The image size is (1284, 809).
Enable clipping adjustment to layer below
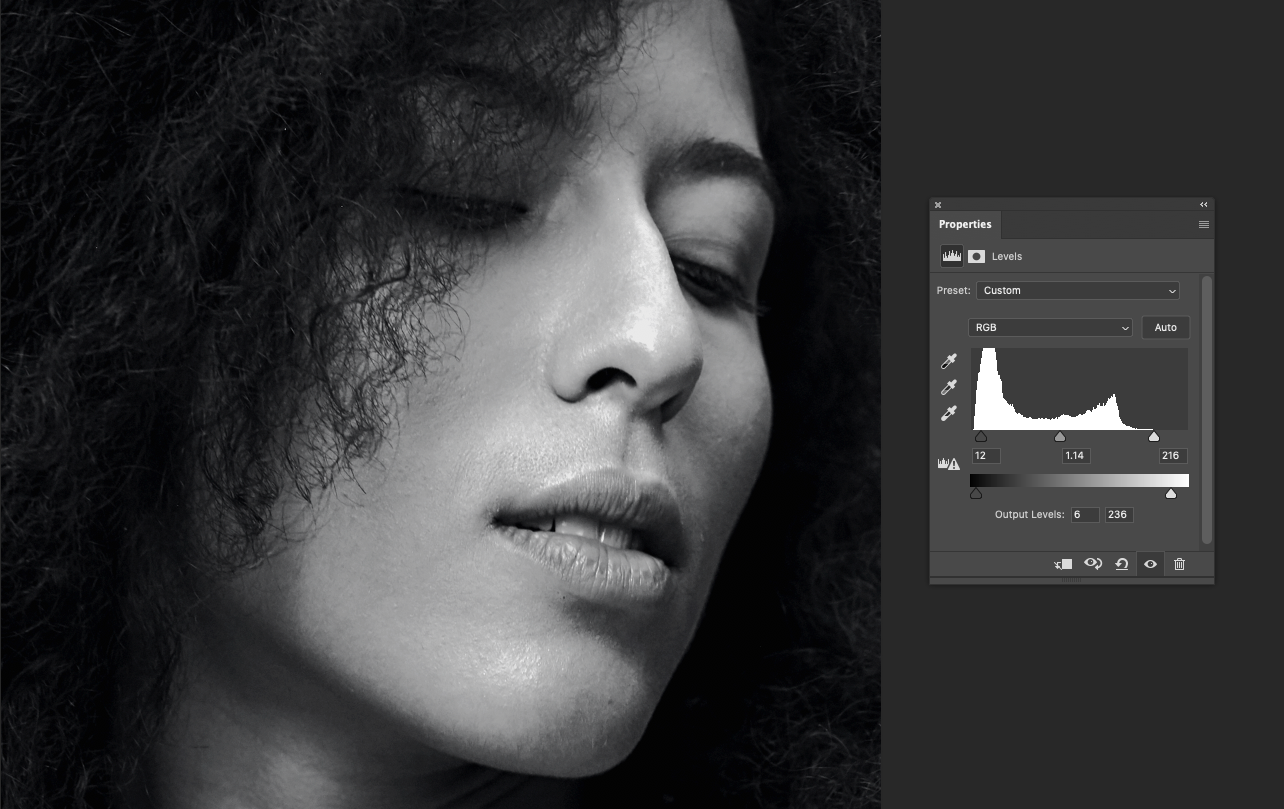tap(1062, 563)
